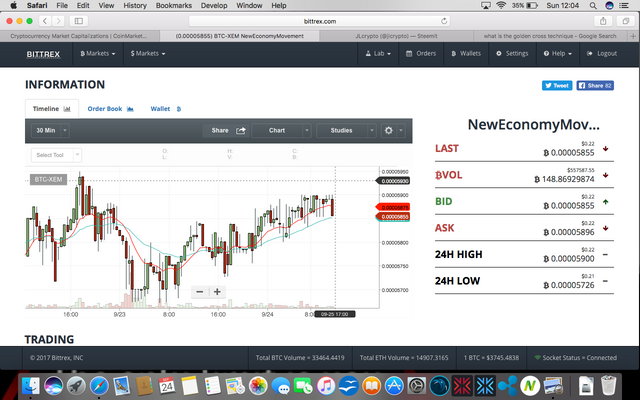The height and width of the screenshot is (400, 640).
Task: Click Socket Status Connected indicator
Action: 576,358
